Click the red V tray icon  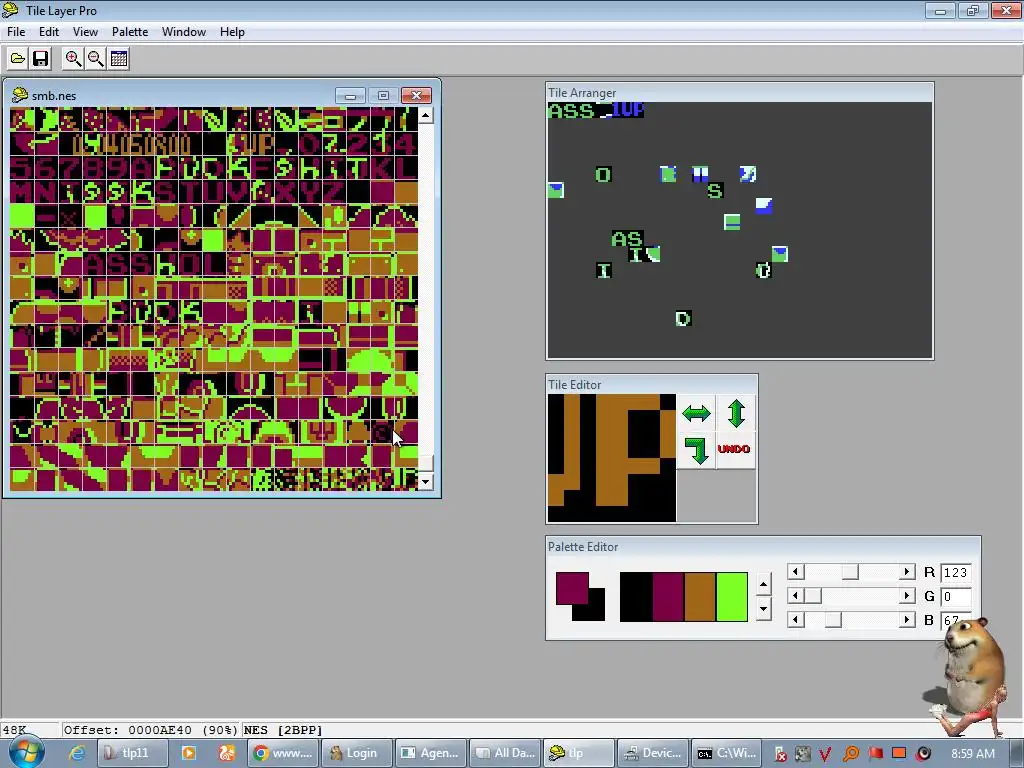(x=825, y=754)
